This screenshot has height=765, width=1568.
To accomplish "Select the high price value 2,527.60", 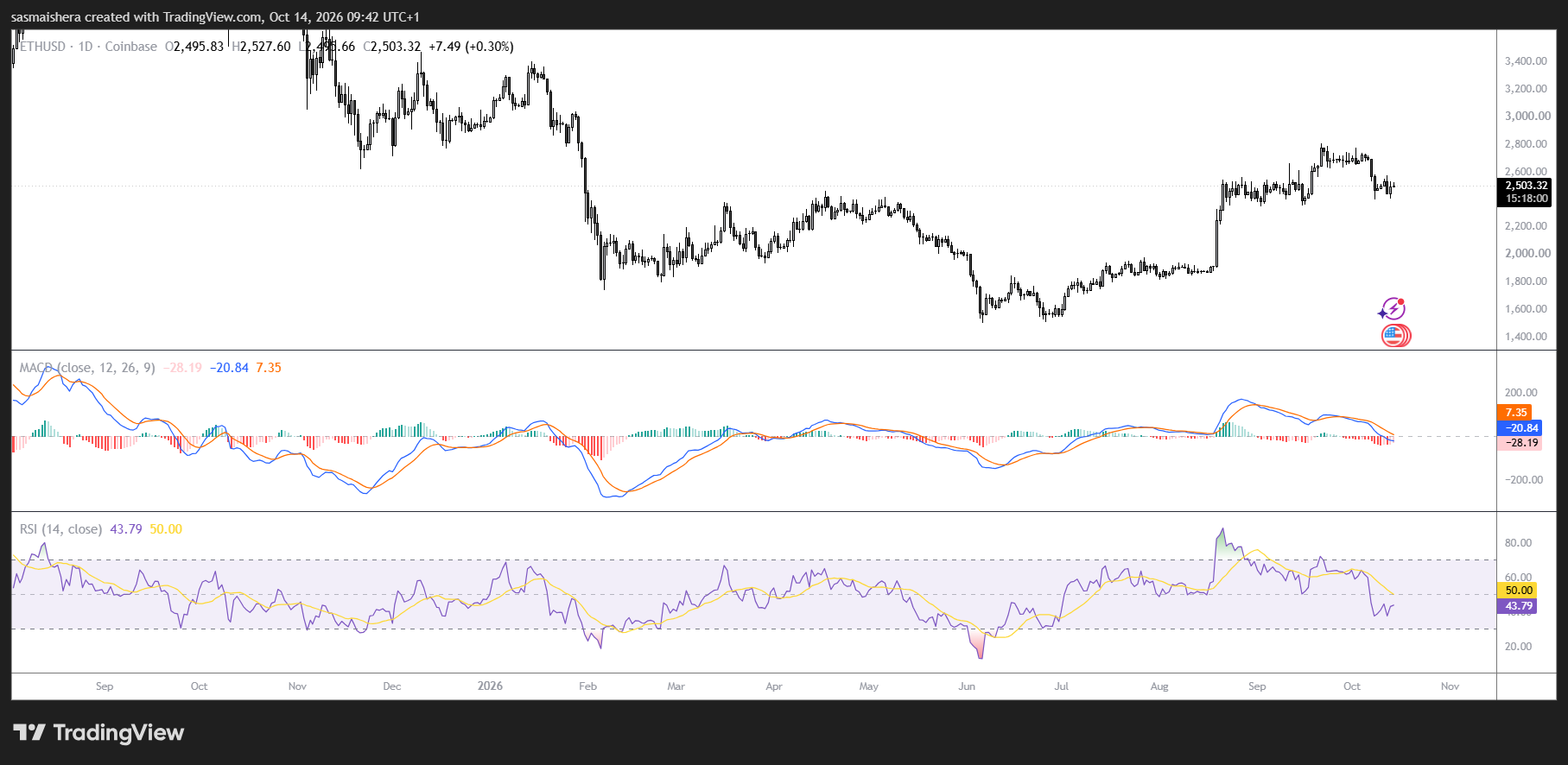I will (x=264, y=47).
